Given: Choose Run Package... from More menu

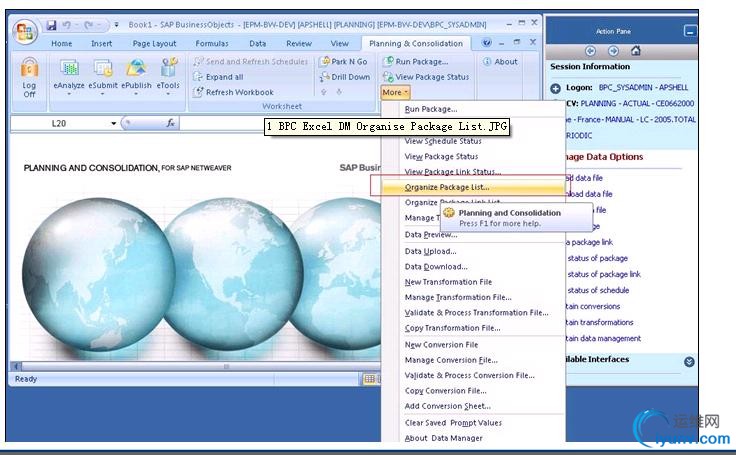Looking at the screenshot, I should click(x=430, y=109).
